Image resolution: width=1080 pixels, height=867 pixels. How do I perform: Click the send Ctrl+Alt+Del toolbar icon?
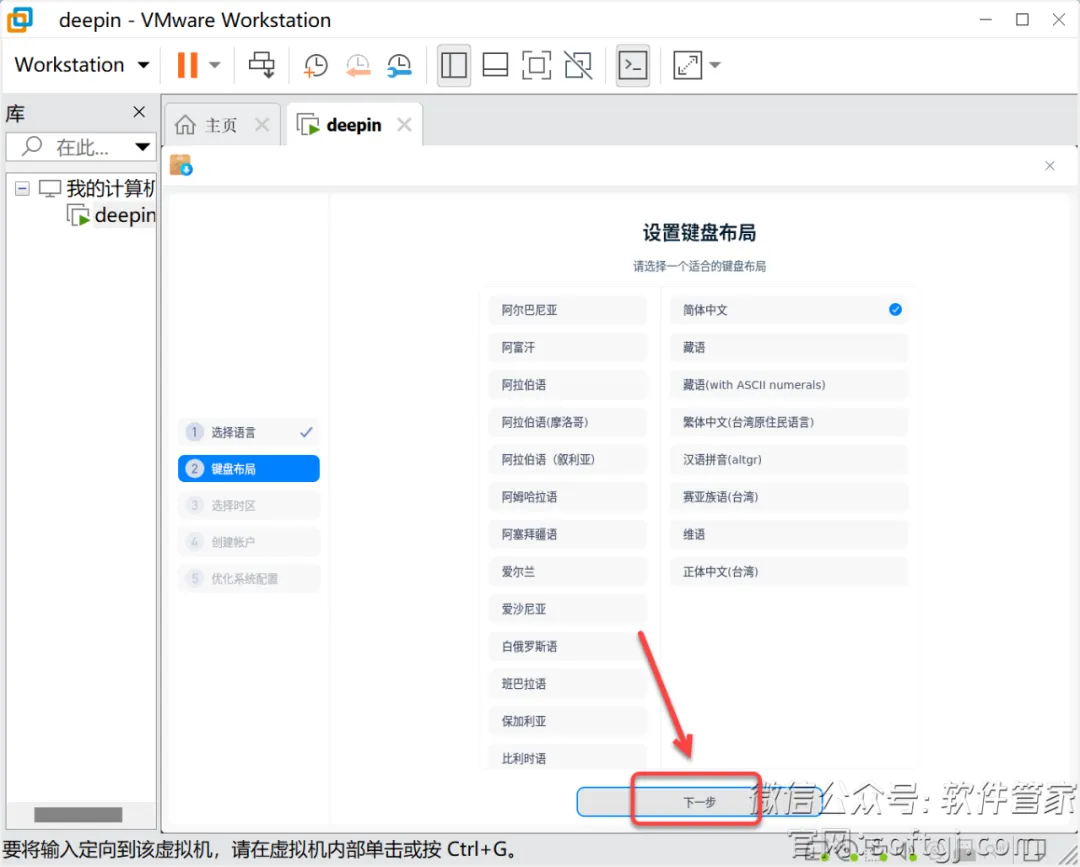tap(262, 65)
